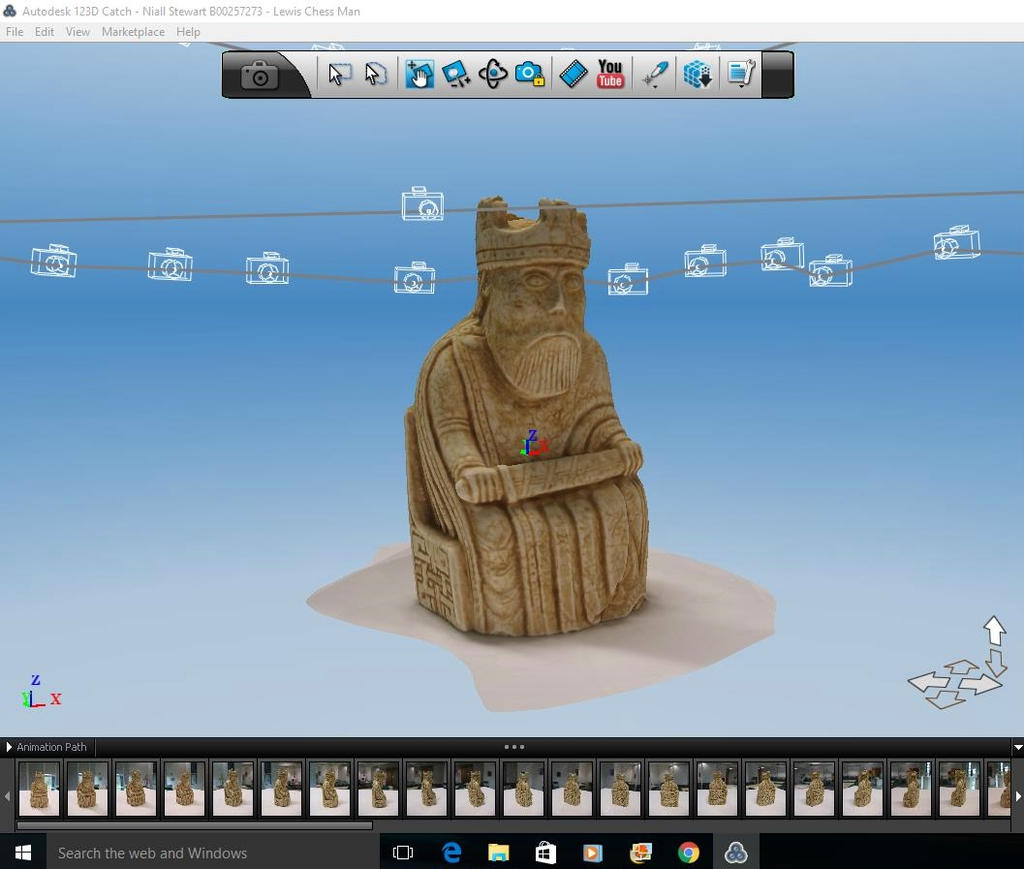Open the video creation filmstrip tool

(x=572, y=73)
